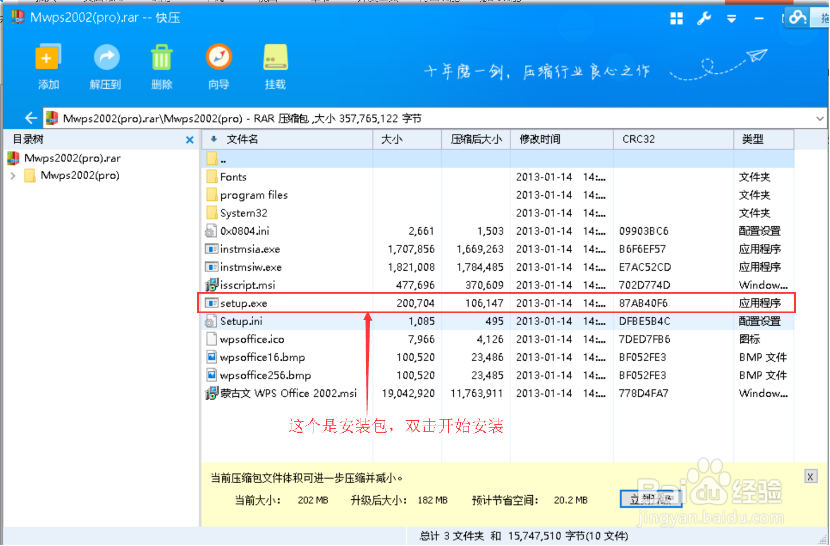
Task: Click the address bar path field
Action: click(434, 119)
